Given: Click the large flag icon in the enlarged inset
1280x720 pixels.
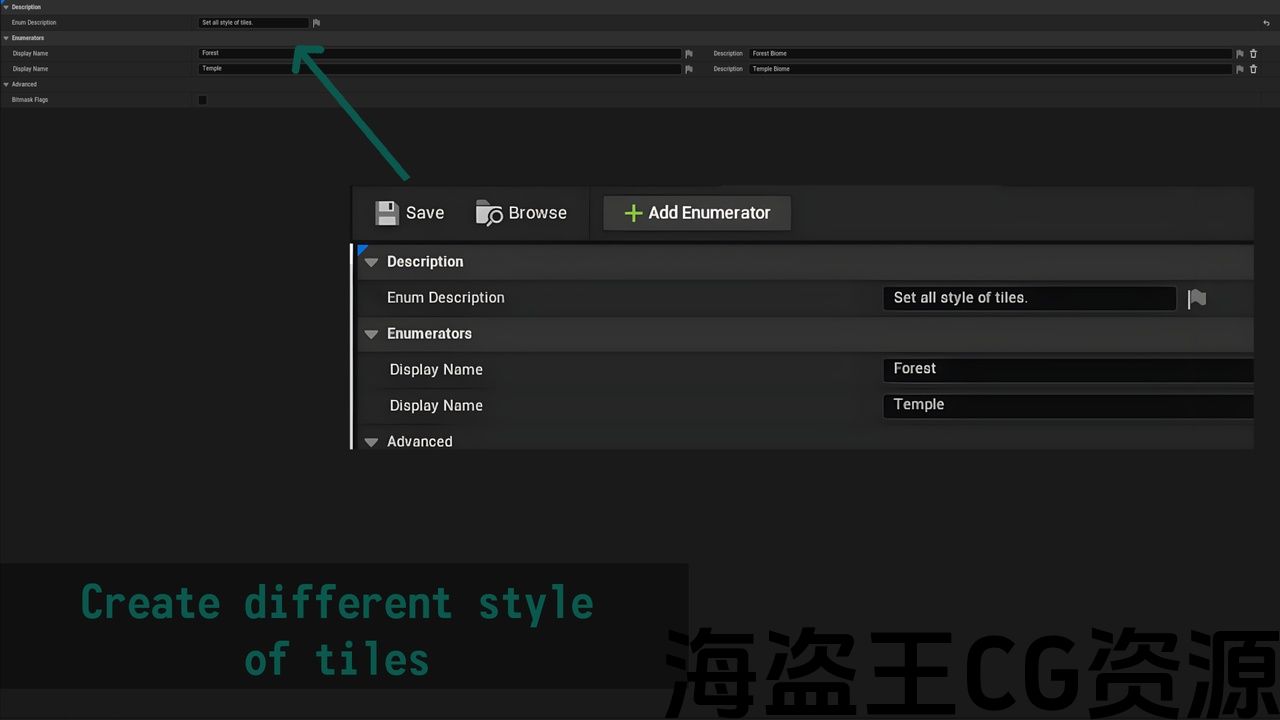Looking at the screenshot, I should [x=1196, y=298].
